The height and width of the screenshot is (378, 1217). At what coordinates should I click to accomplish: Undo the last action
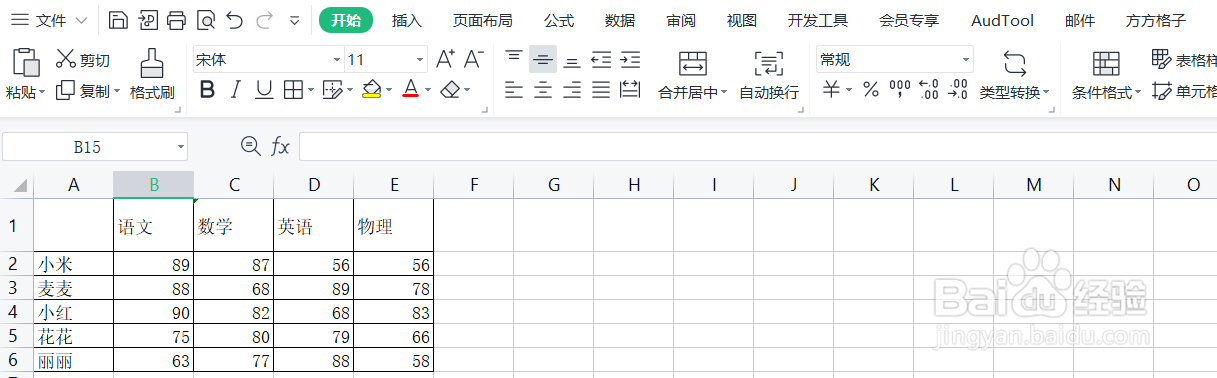pos(234,20)
